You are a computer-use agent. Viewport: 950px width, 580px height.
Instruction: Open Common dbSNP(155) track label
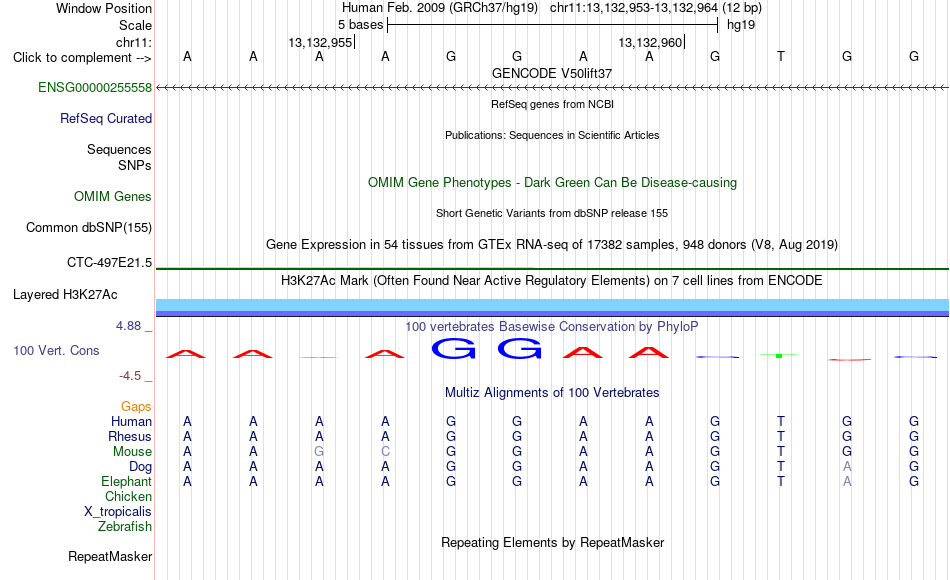pyautogui.click(x=89, y=227)
